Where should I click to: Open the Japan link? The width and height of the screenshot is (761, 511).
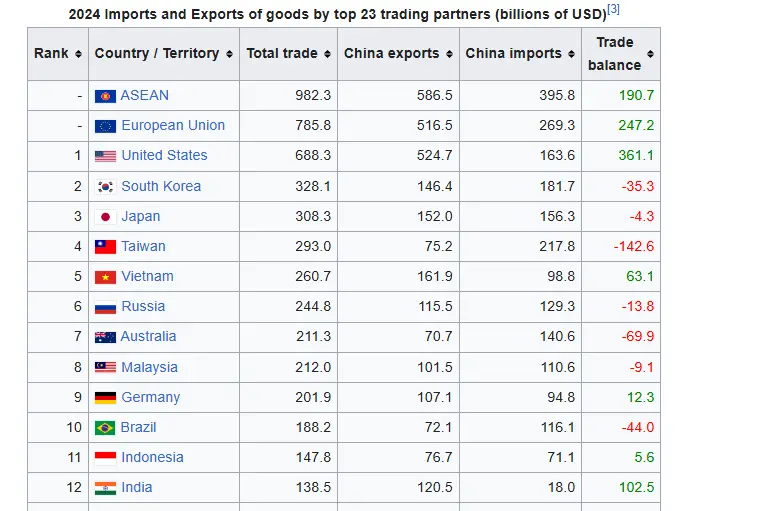tap(141, 216)
